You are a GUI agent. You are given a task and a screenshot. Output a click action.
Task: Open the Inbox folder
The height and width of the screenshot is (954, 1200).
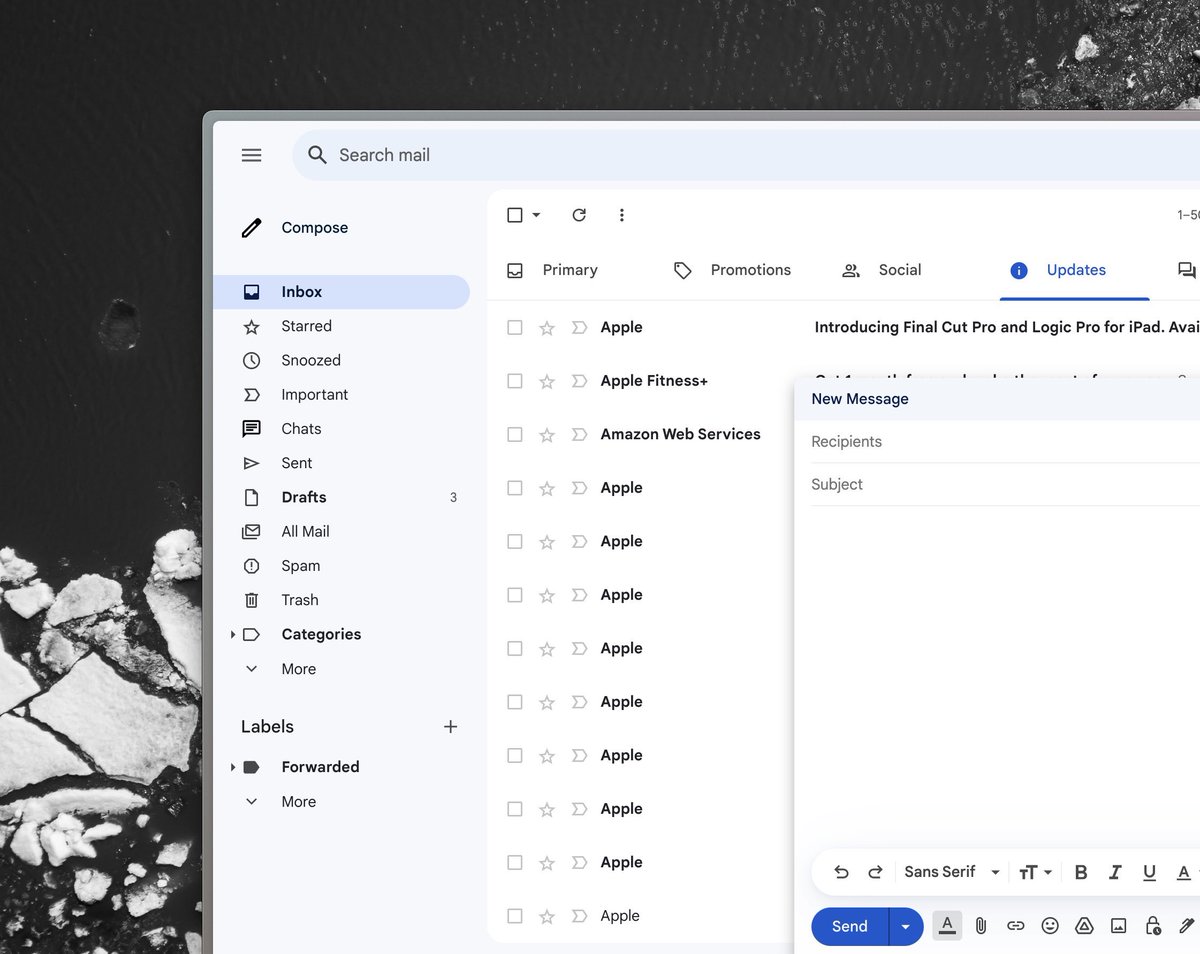(x=341, y=292)
